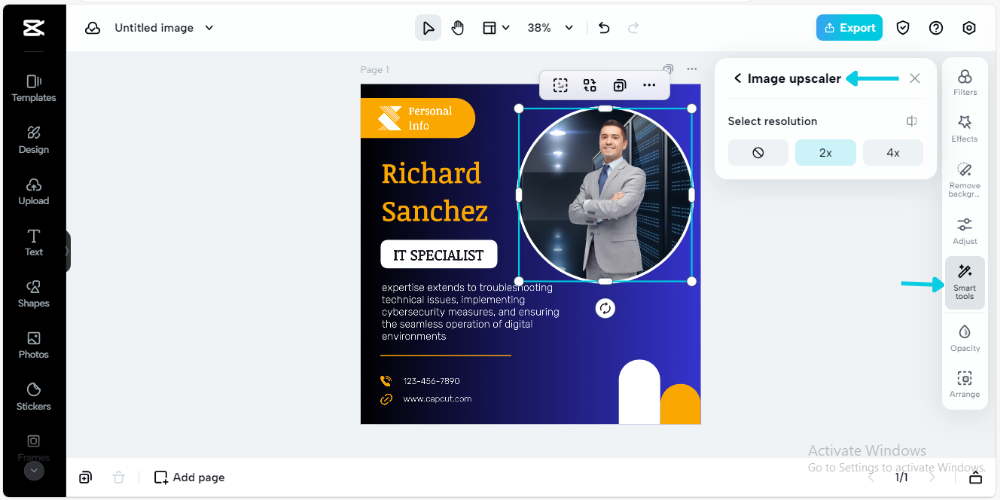Open the Filters tool
Viewport: 1000px width, 500px height.
[965, 83]
